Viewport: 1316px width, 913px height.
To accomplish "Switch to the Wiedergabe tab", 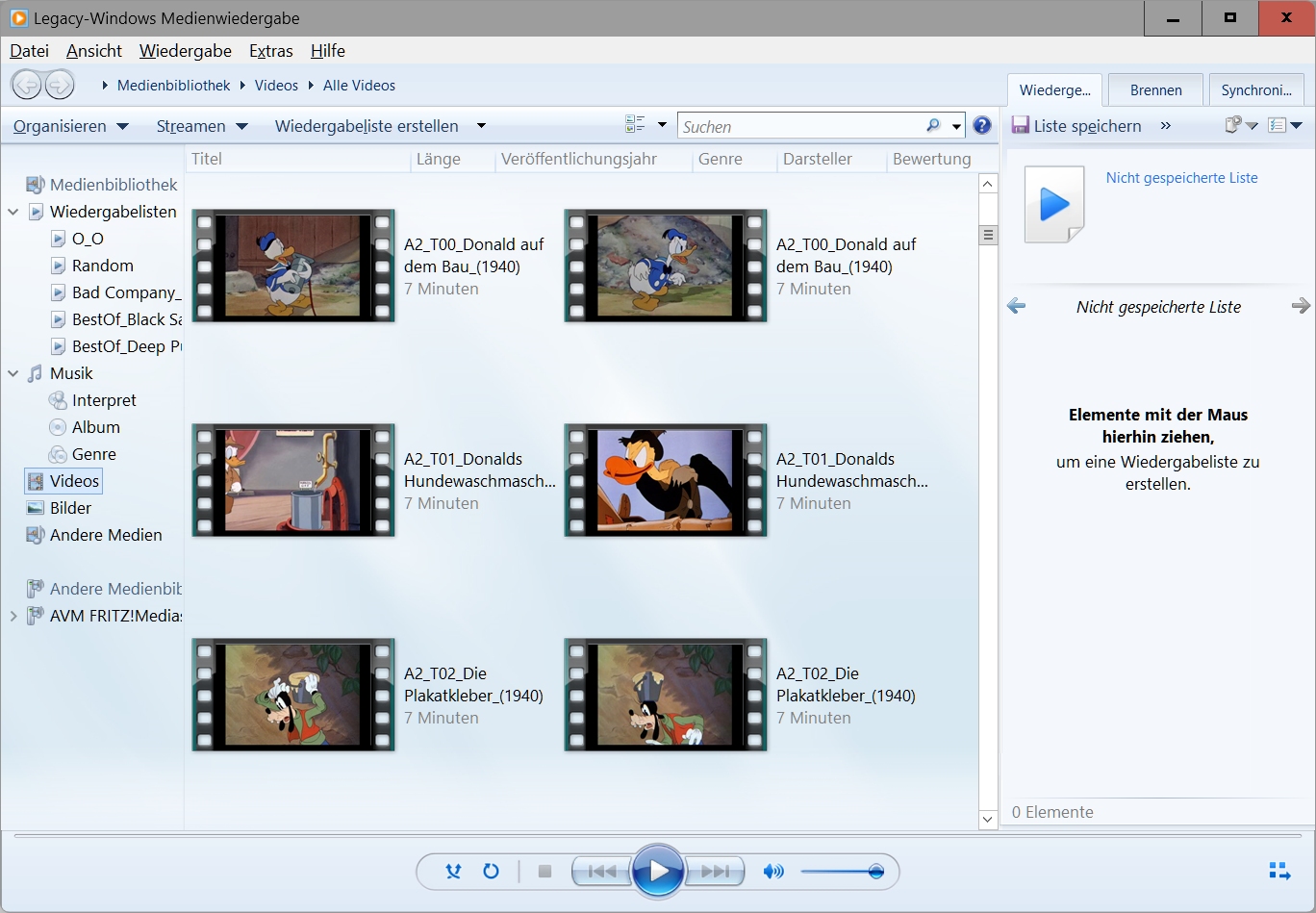I will click(x=1054, y=89).
